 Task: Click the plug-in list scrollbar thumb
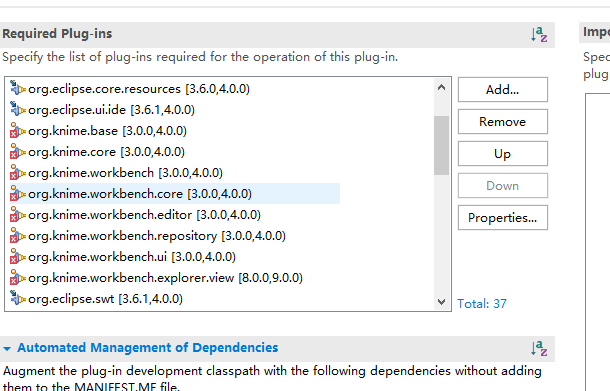pos(441,146)
